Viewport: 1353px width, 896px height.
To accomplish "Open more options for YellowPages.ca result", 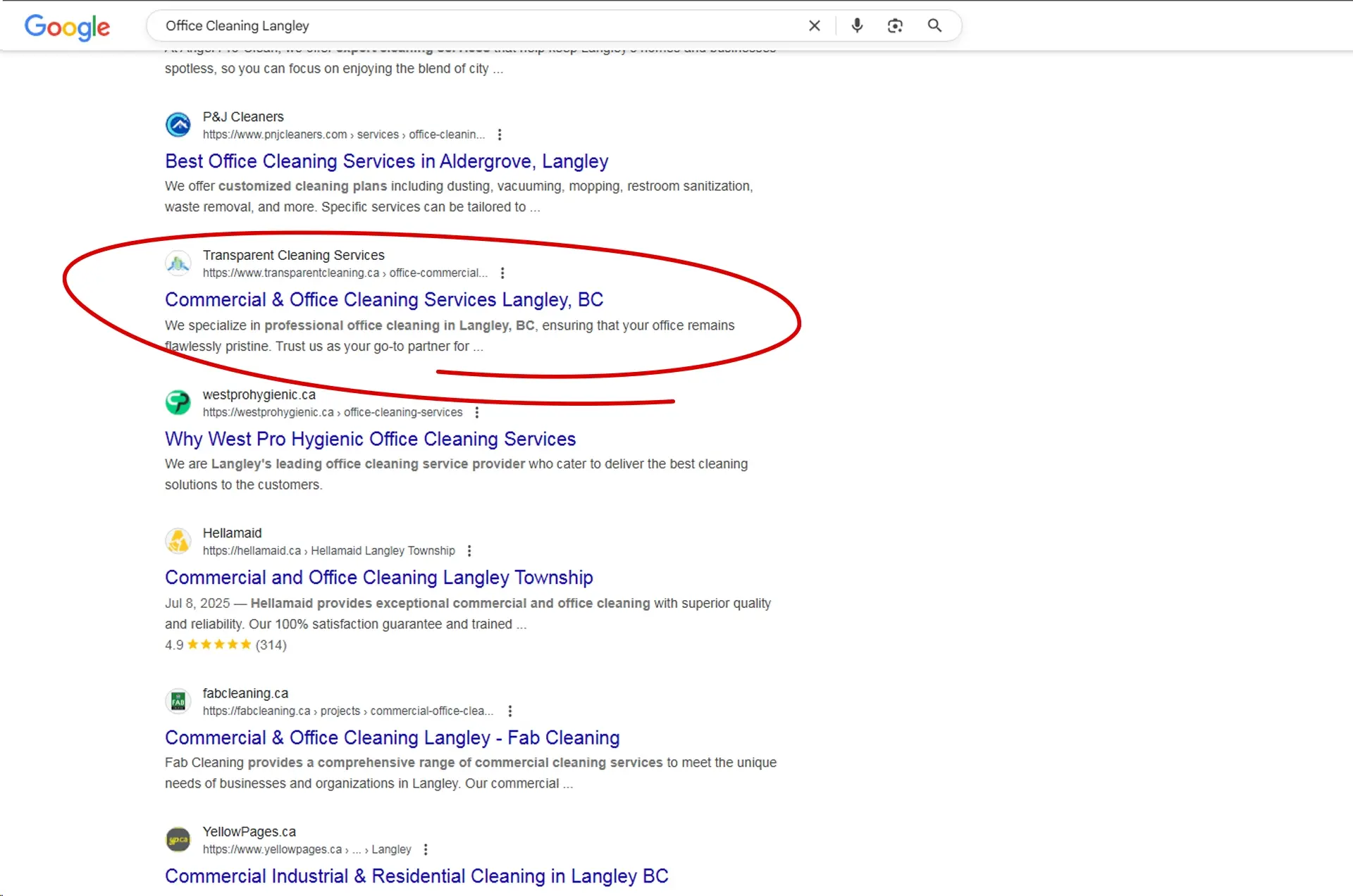I will pos(426,850).
